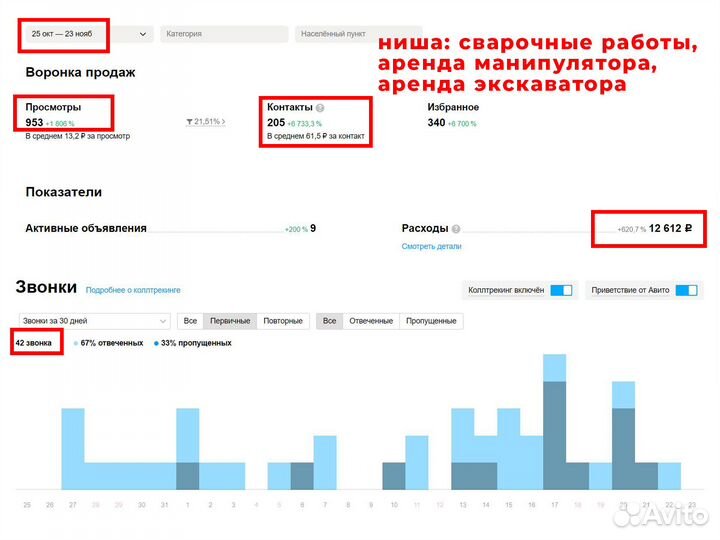720x540 pixels.
Task: Click the chart bar above date 7
Action: pyautogui.click(x=325, y=462)
